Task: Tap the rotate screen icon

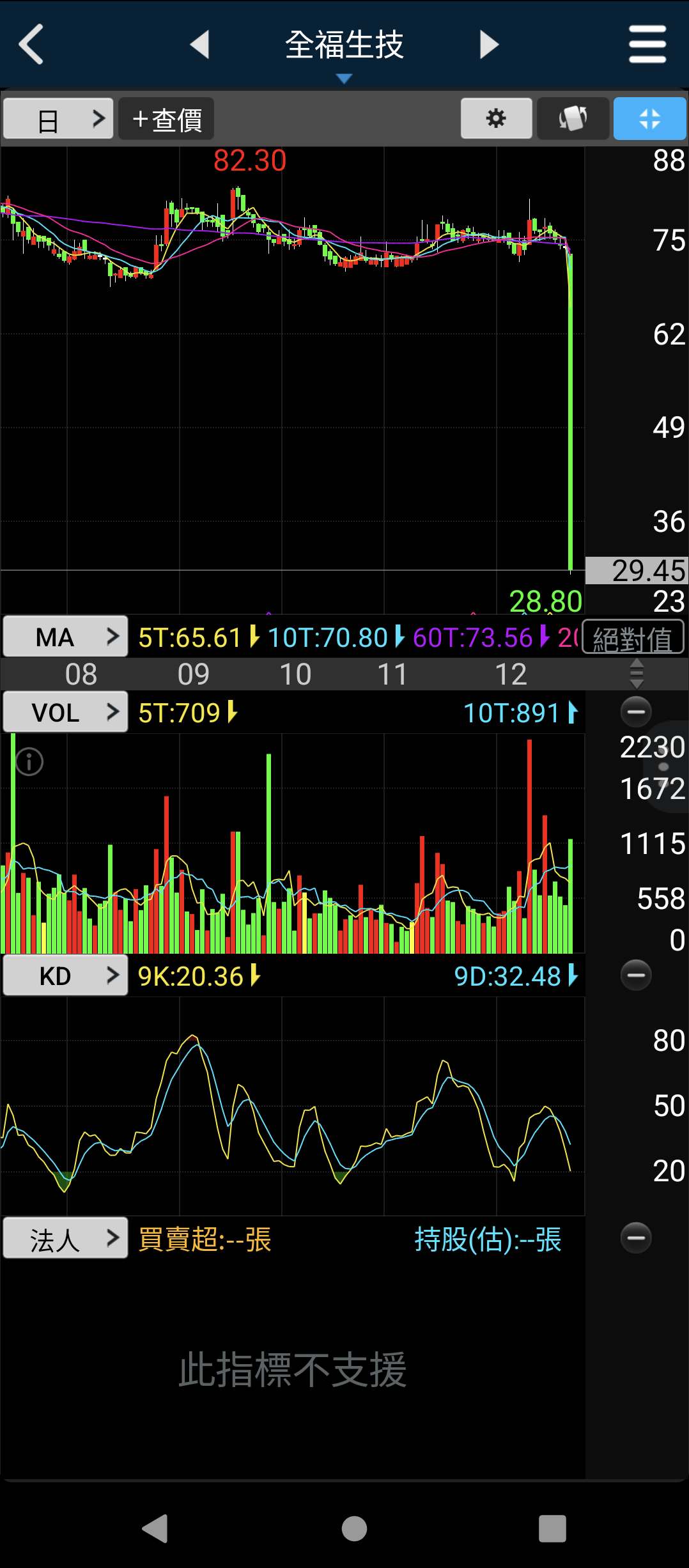Action: 573,118
